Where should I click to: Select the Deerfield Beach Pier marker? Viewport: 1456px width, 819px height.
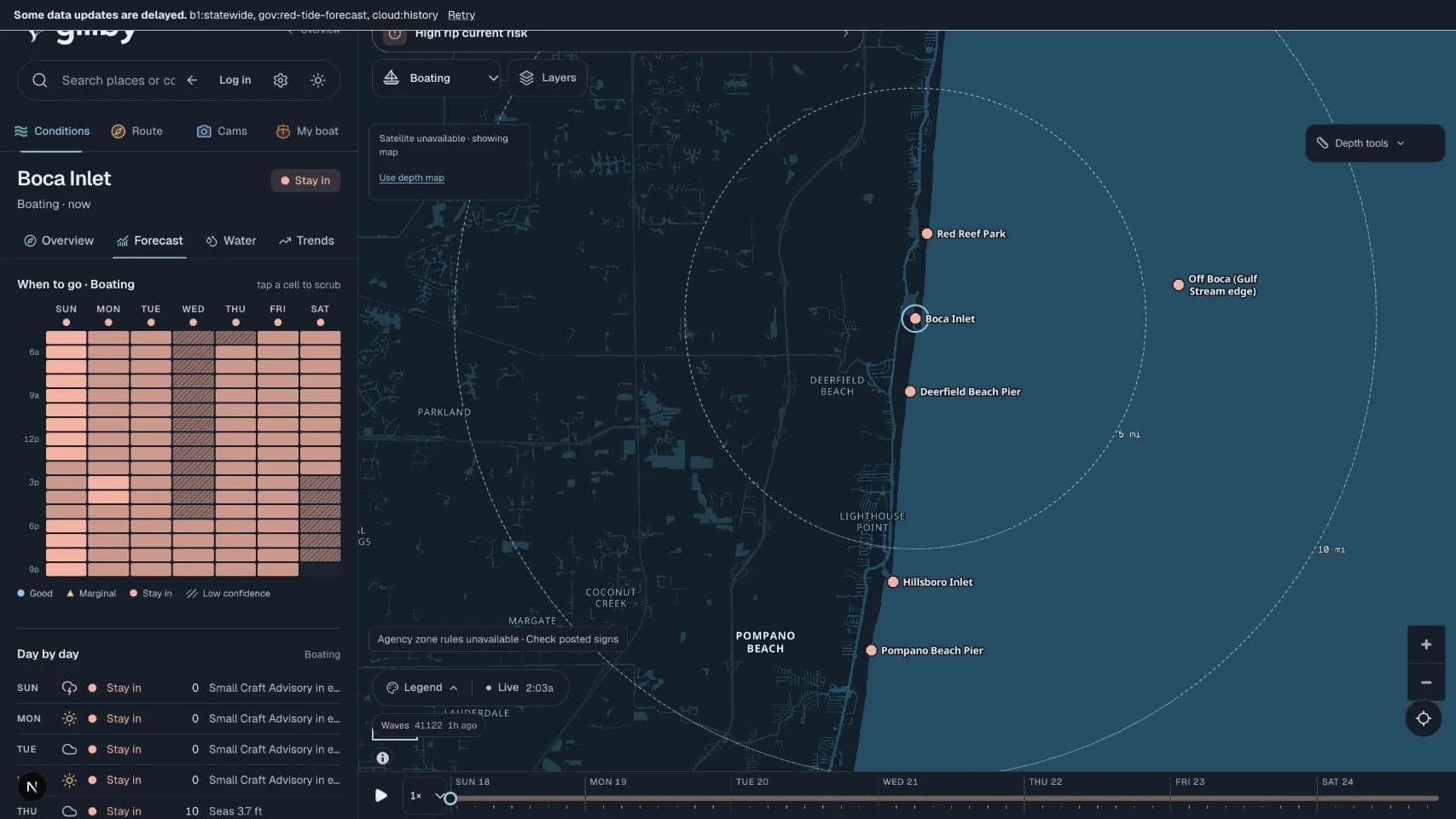tap(910, 392)
